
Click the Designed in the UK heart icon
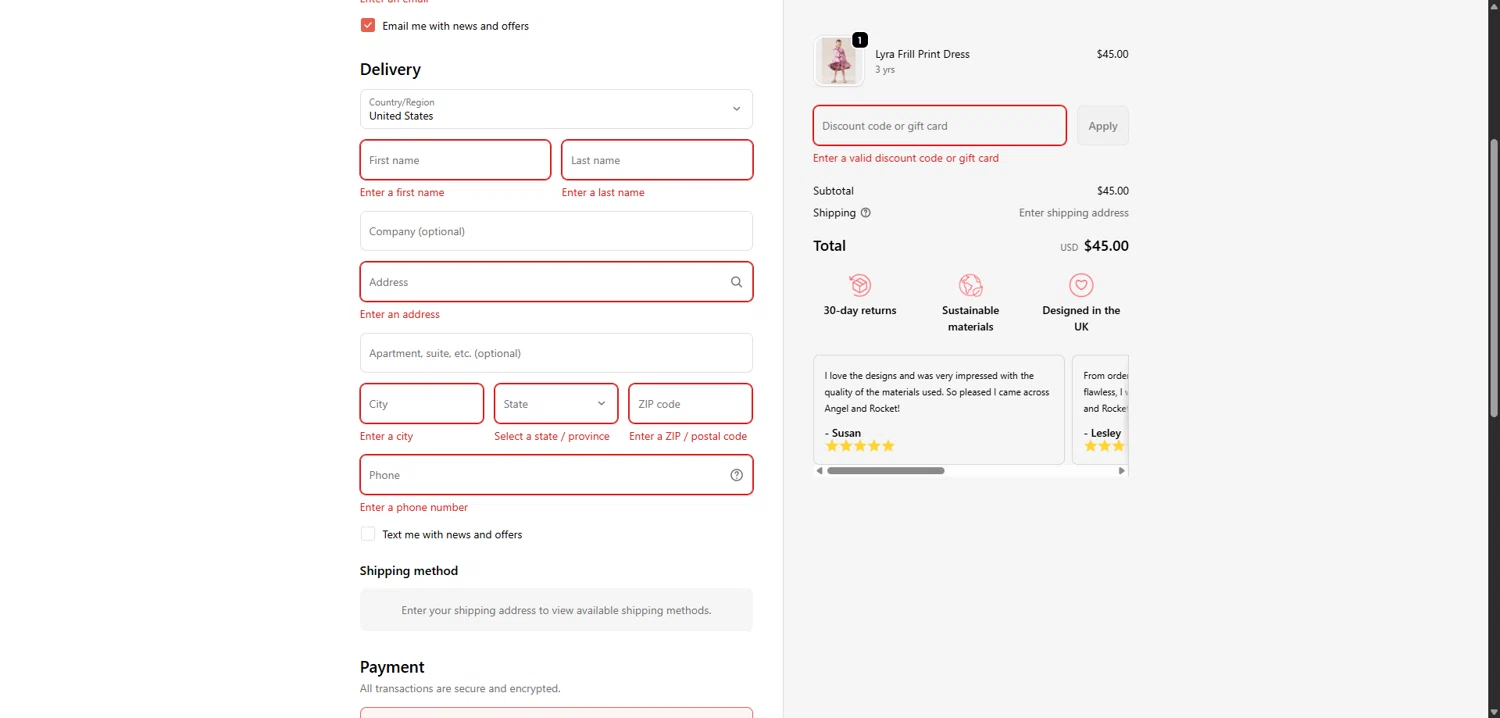point(1081,285)
